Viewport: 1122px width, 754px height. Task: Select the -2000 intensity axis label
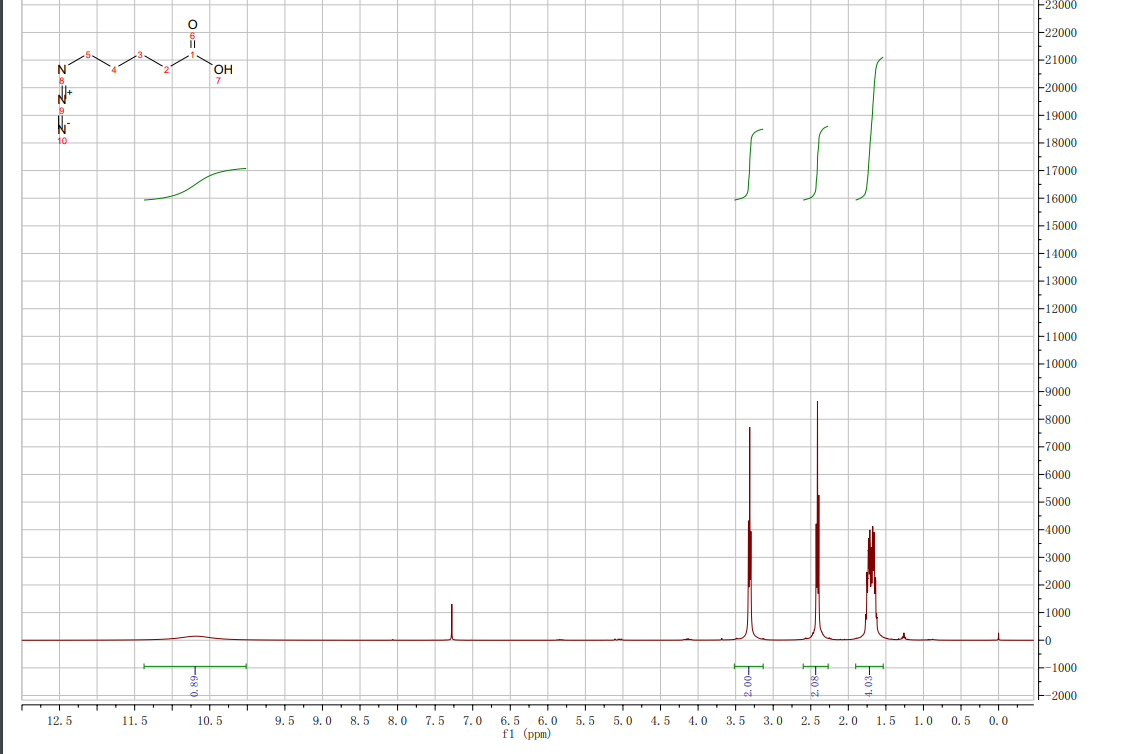click(1063, 695)
